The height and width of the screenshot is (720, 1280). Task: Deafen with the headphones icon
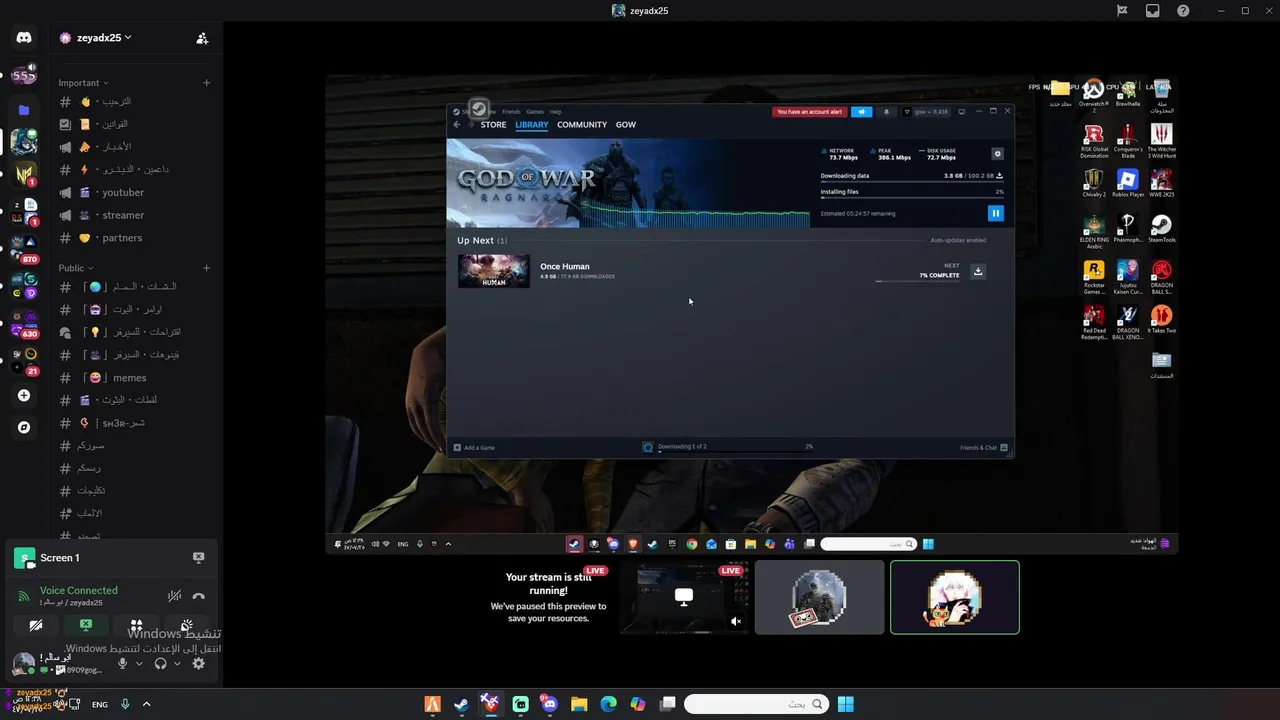tap(160, 663)
